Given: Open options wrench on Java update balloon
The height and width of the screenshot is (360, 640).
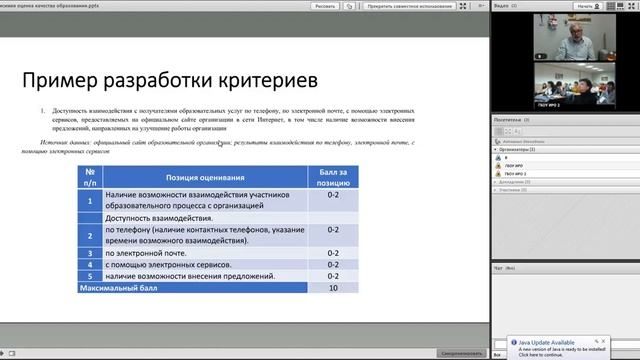Looking at the screenshot, I should tap(596, 341).
